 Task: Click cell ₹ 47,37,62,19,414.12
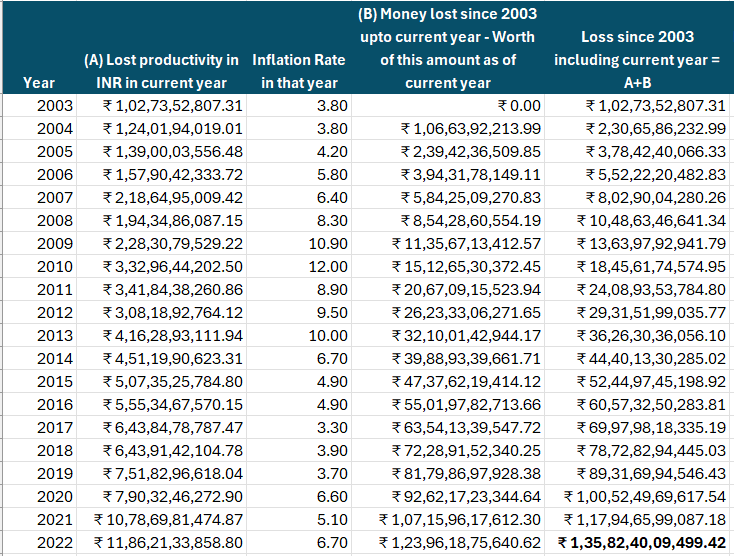(x=448, y=381)
